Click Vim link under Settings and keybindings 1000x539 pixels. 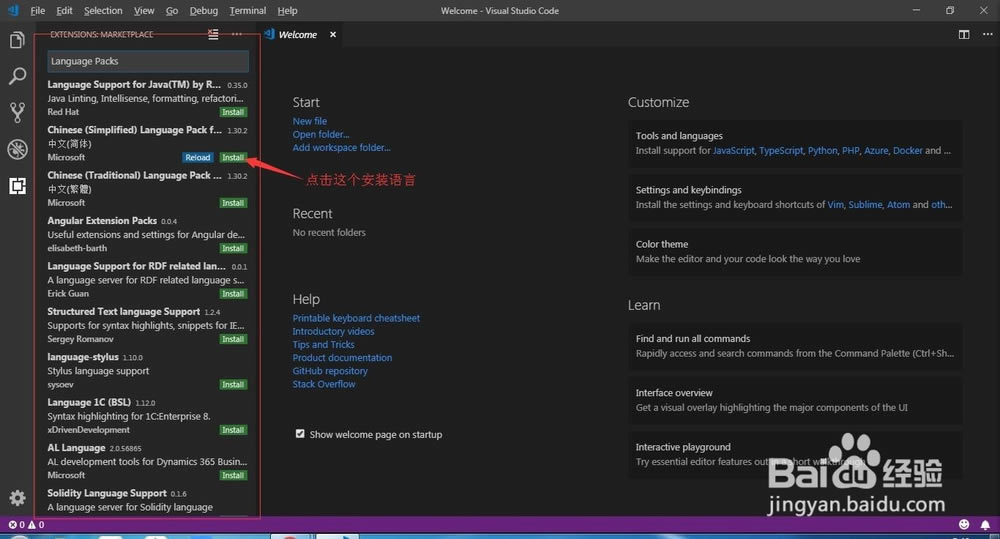click(x=835, y=205)
